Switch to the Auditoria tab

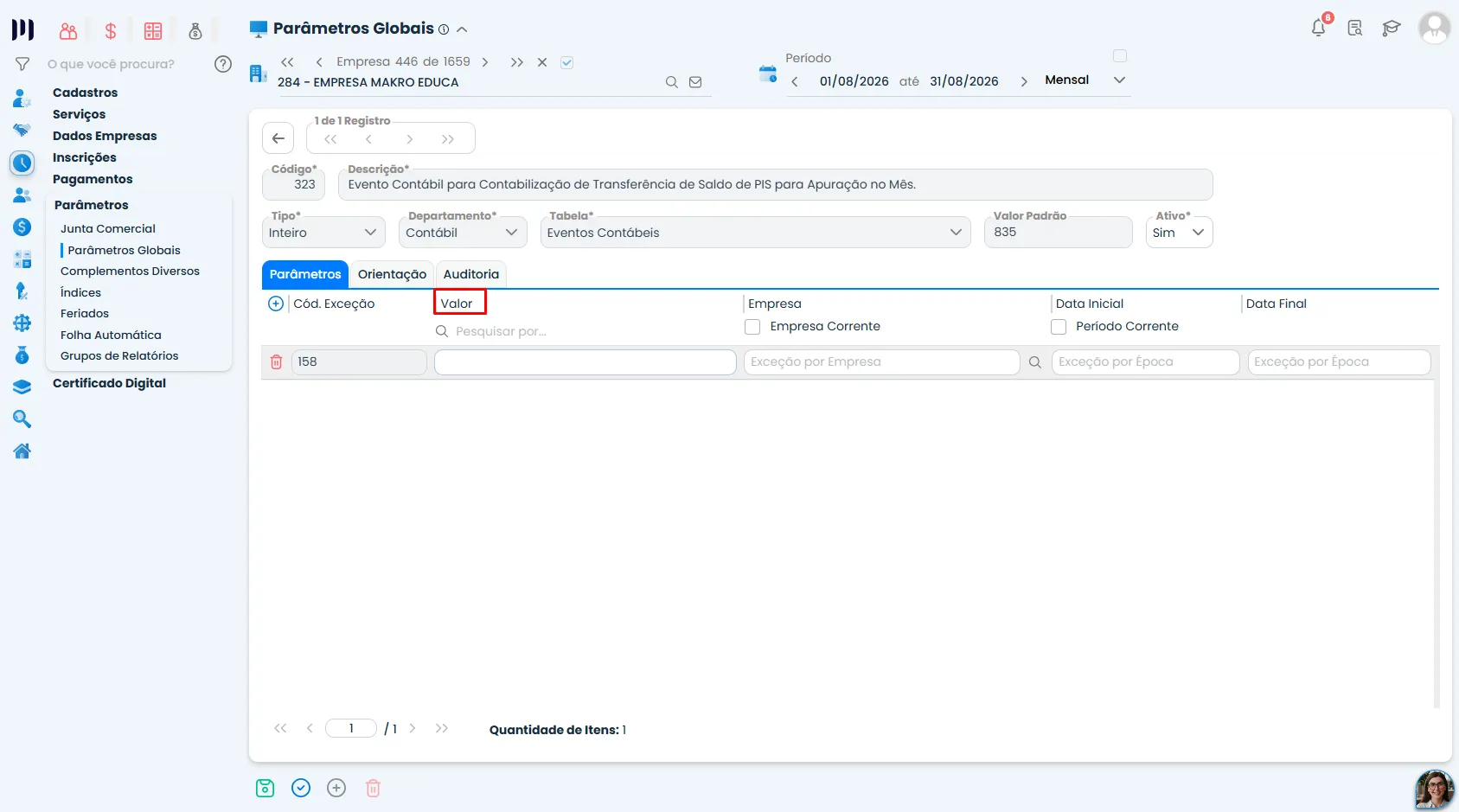[x=471, y=274]
